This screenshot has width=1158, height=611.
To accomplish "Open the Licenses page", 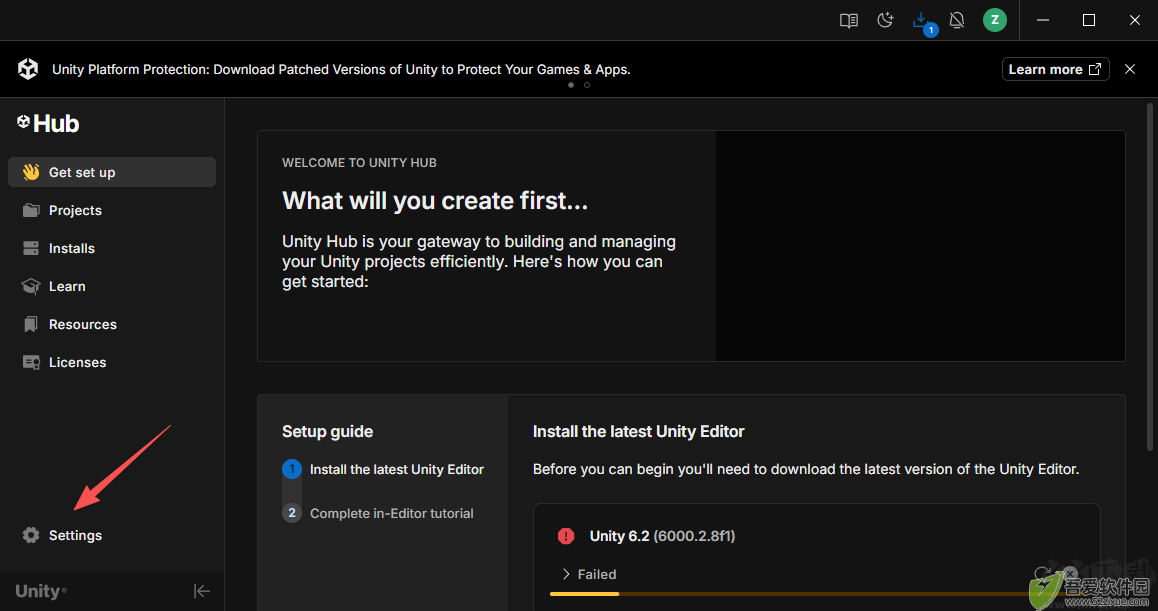I will 112,363.
